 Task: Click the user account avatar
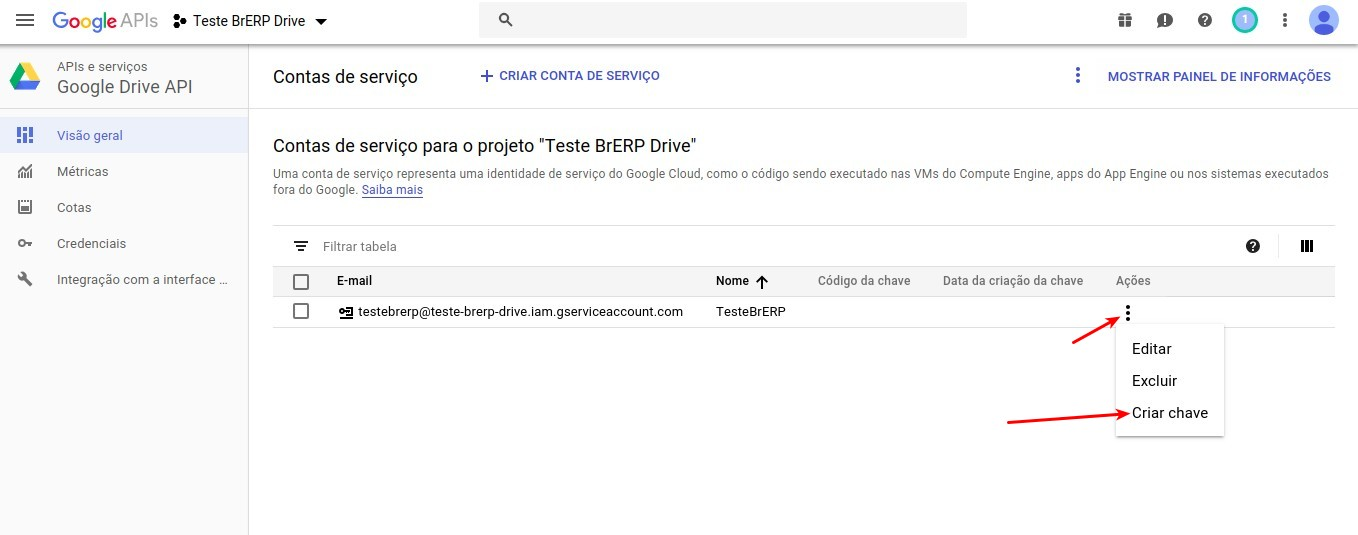point(1324,20)
